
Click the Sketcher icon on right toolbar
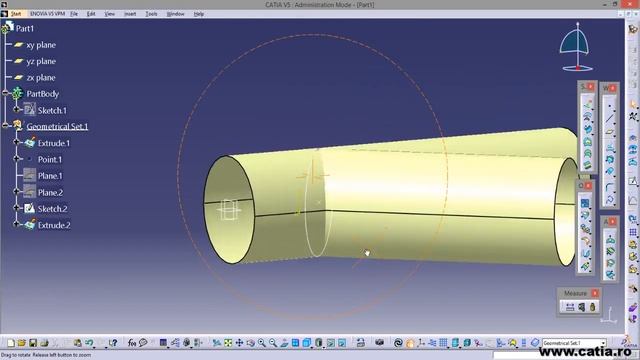pyautogui.click(x=633, y=181)
